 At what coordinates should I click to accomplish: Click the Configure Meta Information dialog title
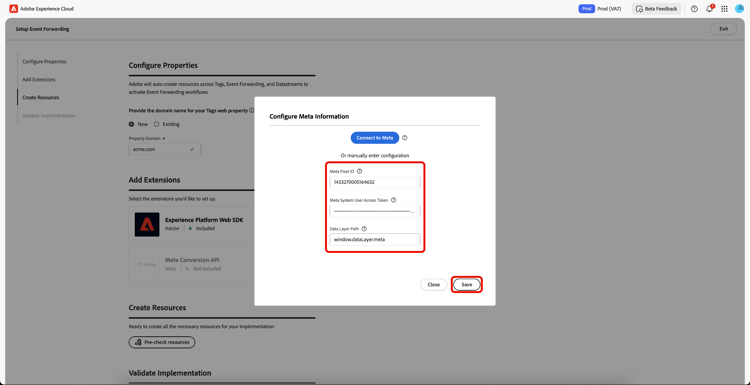pyautogui.click(x=309, y=116)
